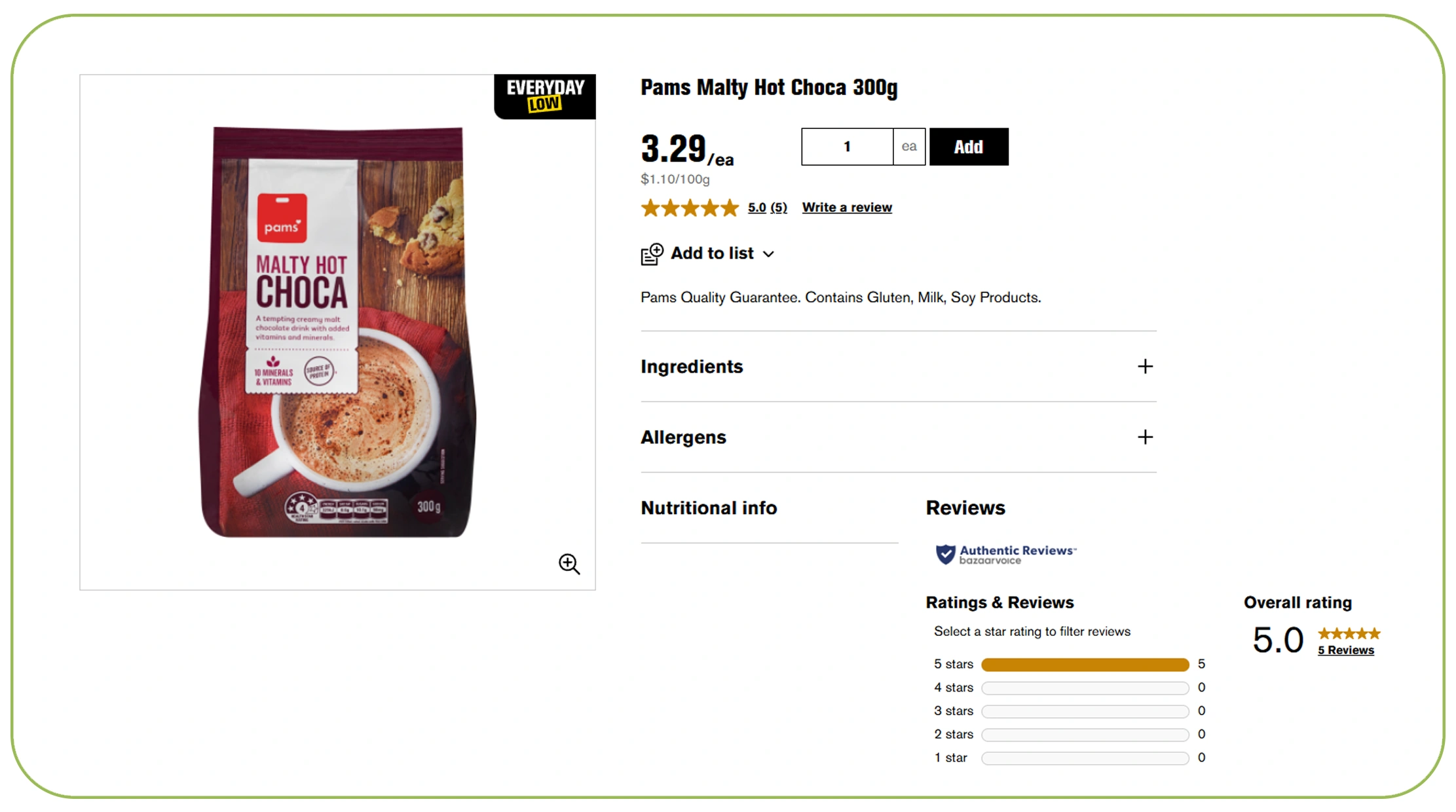Click the gold star rating under the price

pyautogui.click(x=690, y=208)
